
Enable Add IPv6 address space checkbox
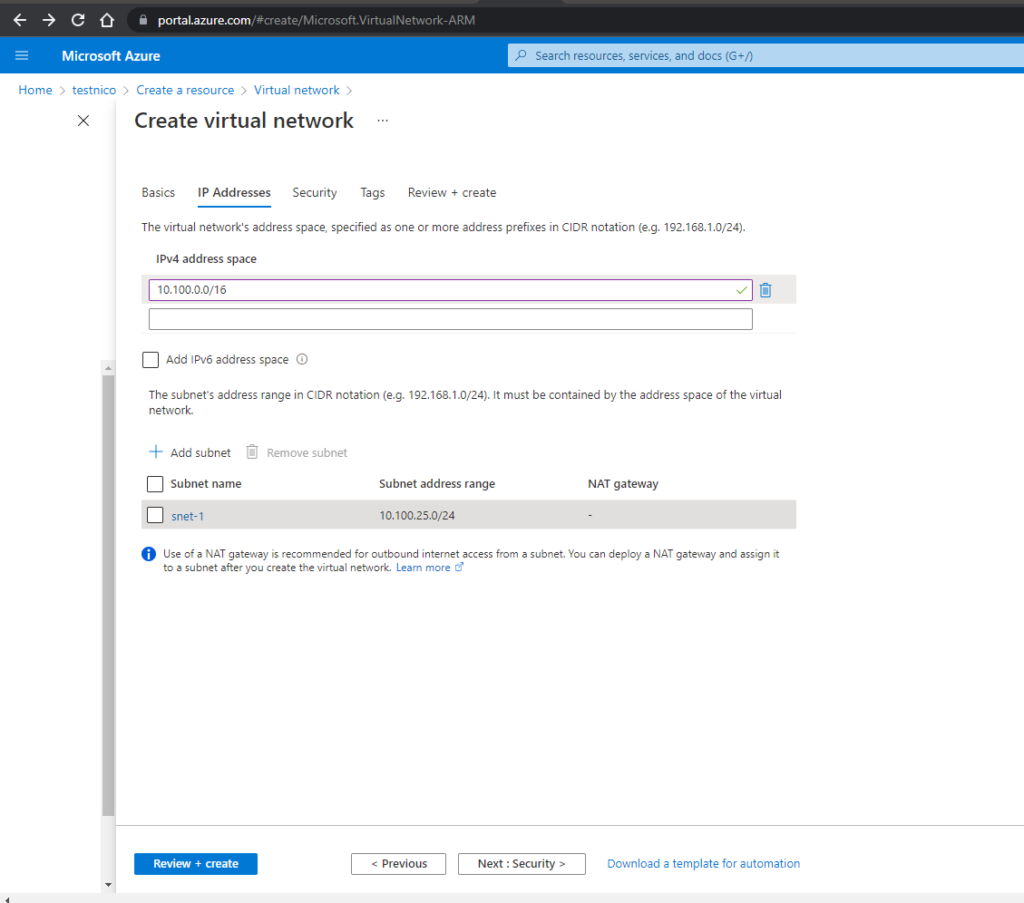pyautogui.click(x=150, y=360)
